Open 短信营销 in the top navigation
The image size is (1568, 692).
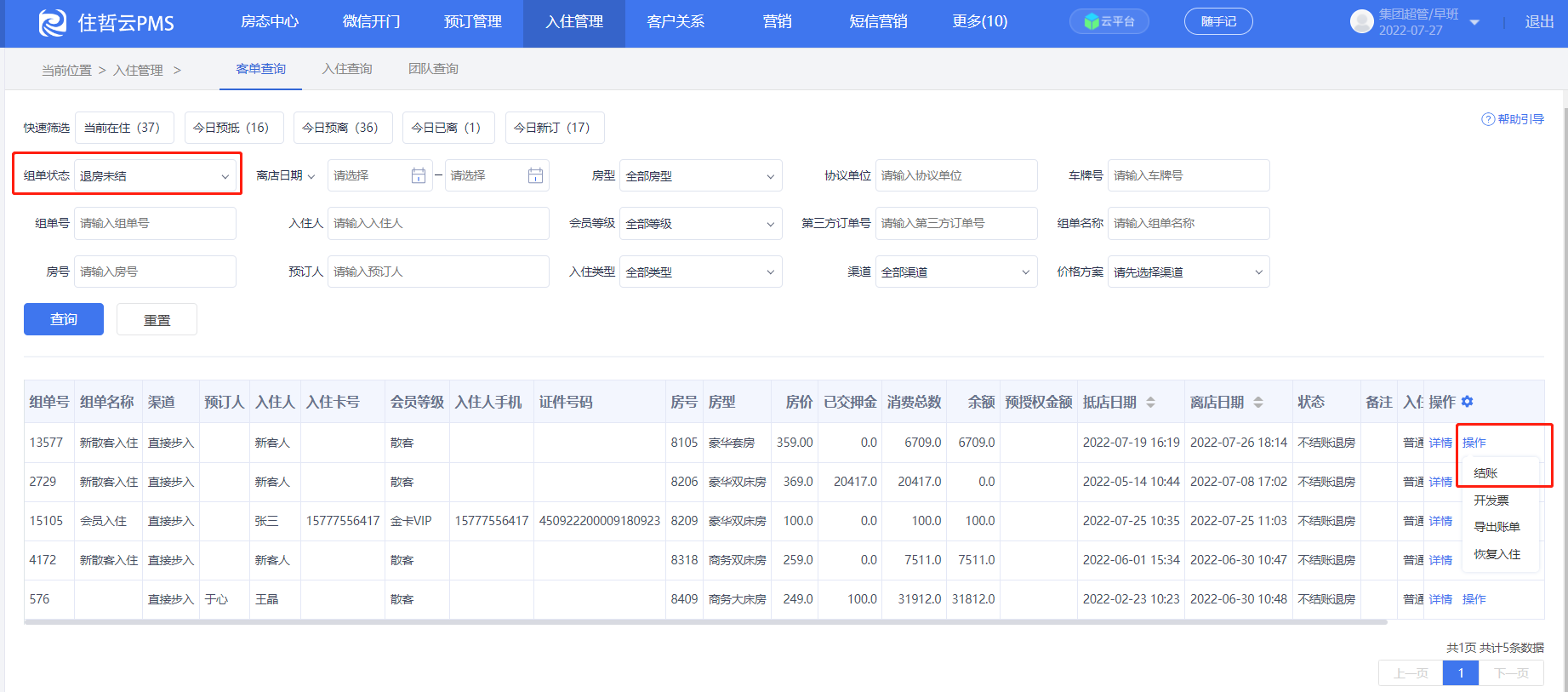click(x=878, y=22)
